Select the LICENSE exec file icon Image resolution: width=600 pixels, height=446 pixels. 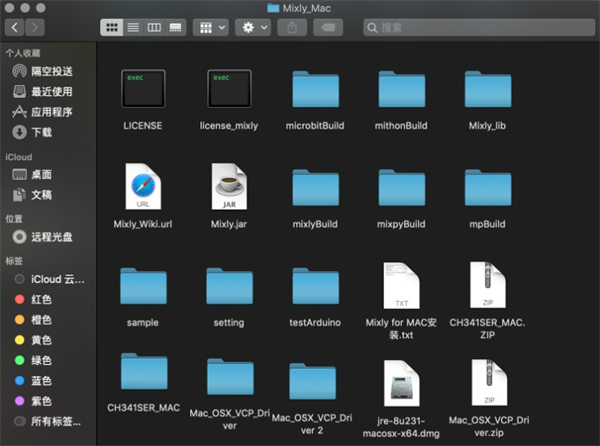coord(143,89)
